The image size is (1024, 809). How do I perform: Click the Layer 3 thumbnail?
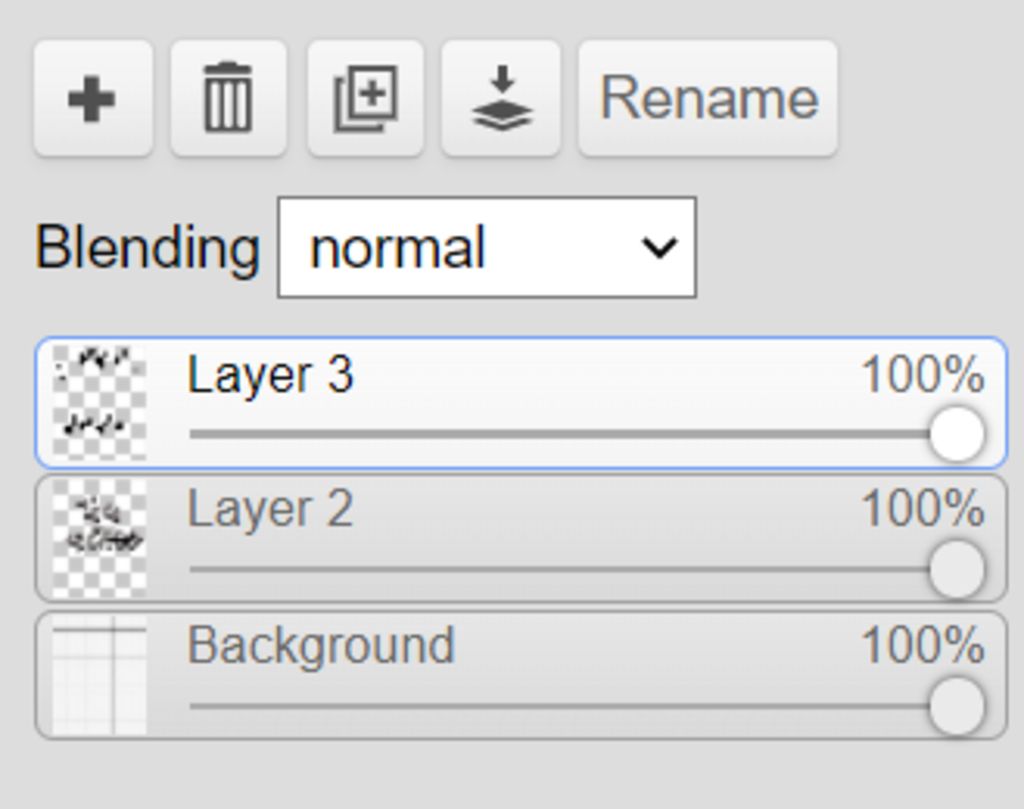click(x=99, y=402)
